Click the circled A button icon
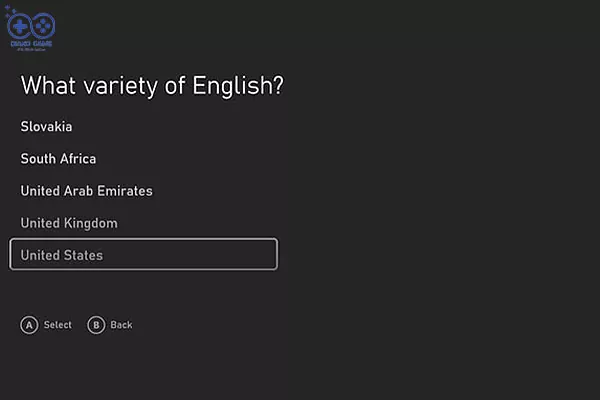The height and width of the screenshot is (400, 600). (29, 325)
